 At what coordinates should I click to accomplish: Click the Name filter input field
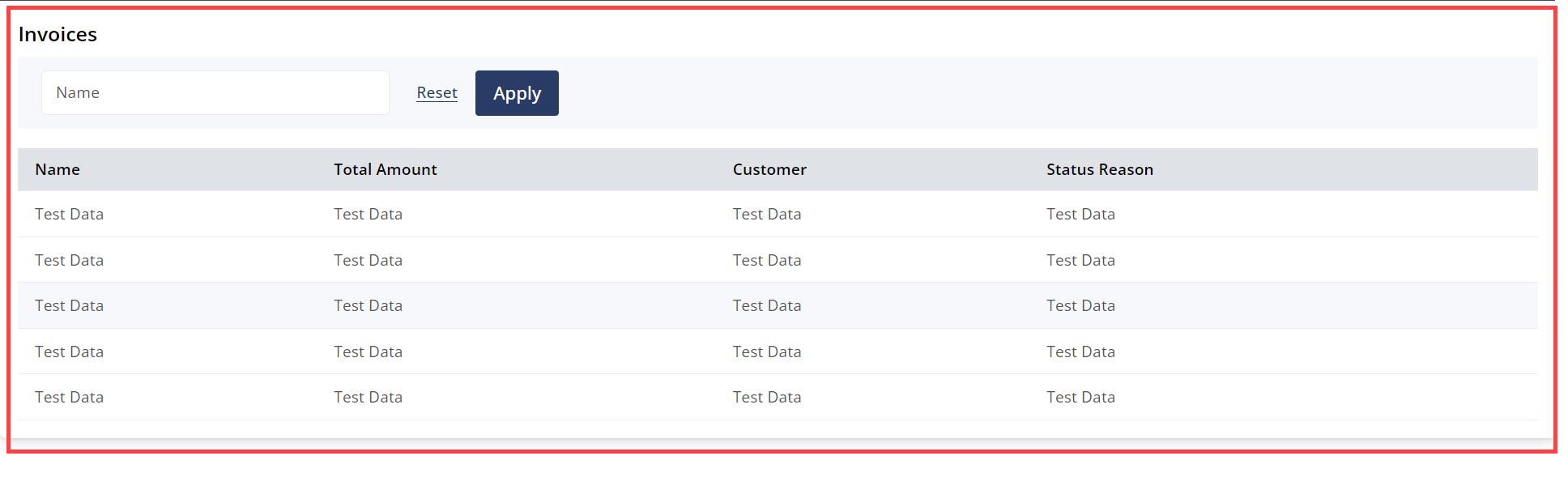(x=215, y=93)
